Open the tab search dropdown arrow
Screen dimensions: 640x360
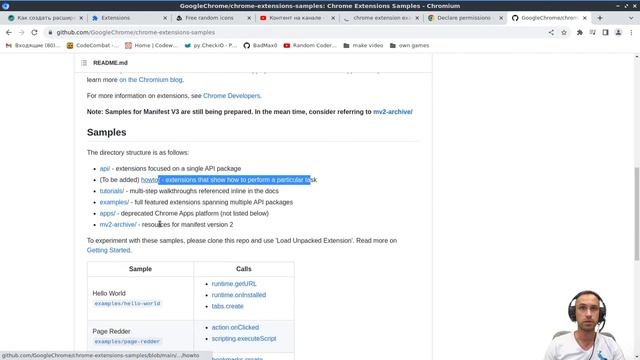click(631, 18)
